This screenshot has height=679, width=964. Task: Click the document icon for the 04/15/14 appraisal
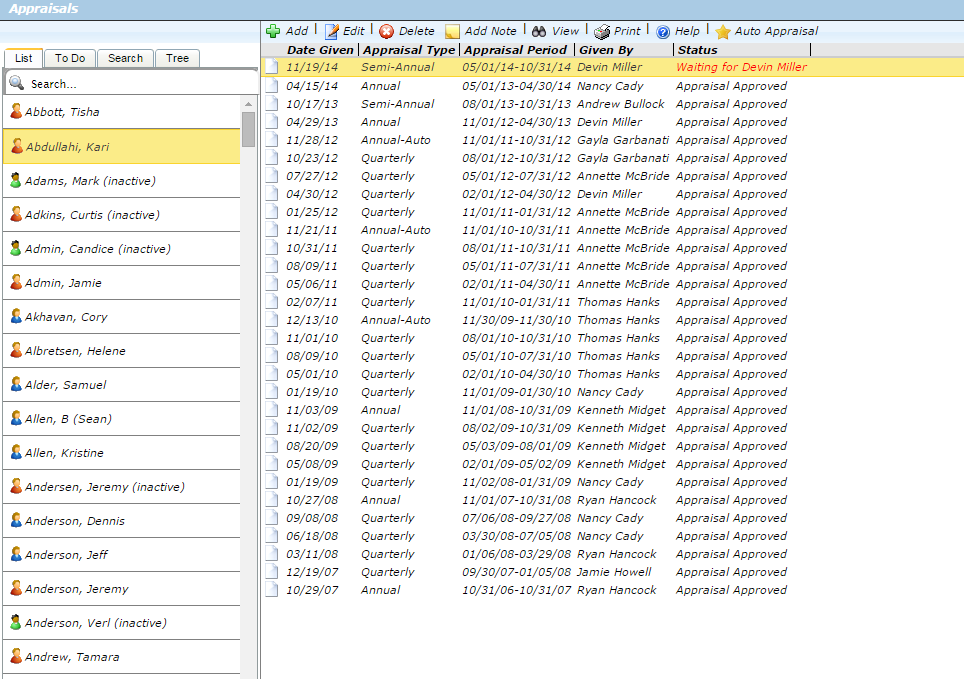(272, 86)
